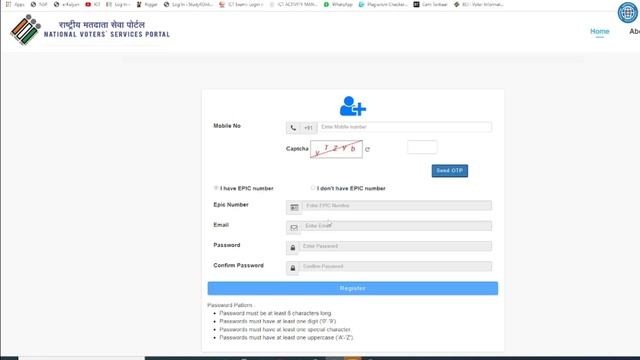Open the YouTube ICT bookmark
Viewport: 640px width, 360px height.
point(93,4)
